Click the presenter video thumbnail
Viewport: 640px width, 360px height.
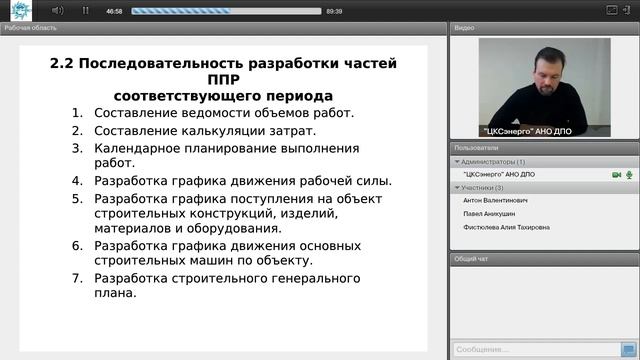coord(544,87)
